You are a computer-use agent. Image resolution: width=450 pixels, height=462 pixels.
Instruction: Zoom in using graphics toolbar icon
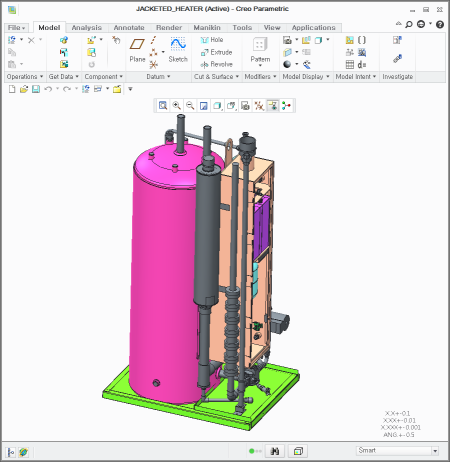[x=176, y=106]
